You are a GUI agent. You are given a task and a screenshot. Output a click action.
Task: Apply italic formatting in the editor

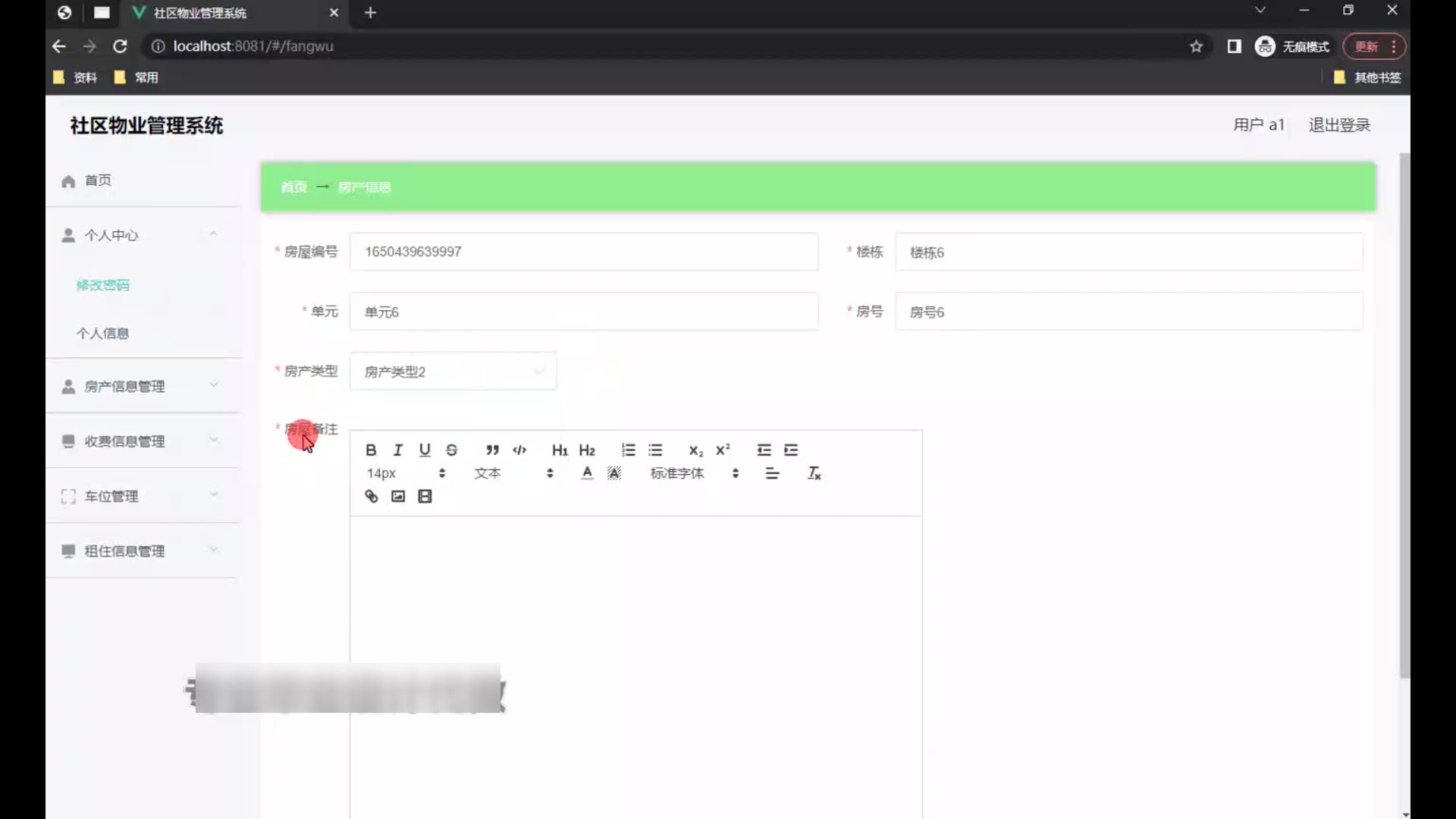pos(397,450)
